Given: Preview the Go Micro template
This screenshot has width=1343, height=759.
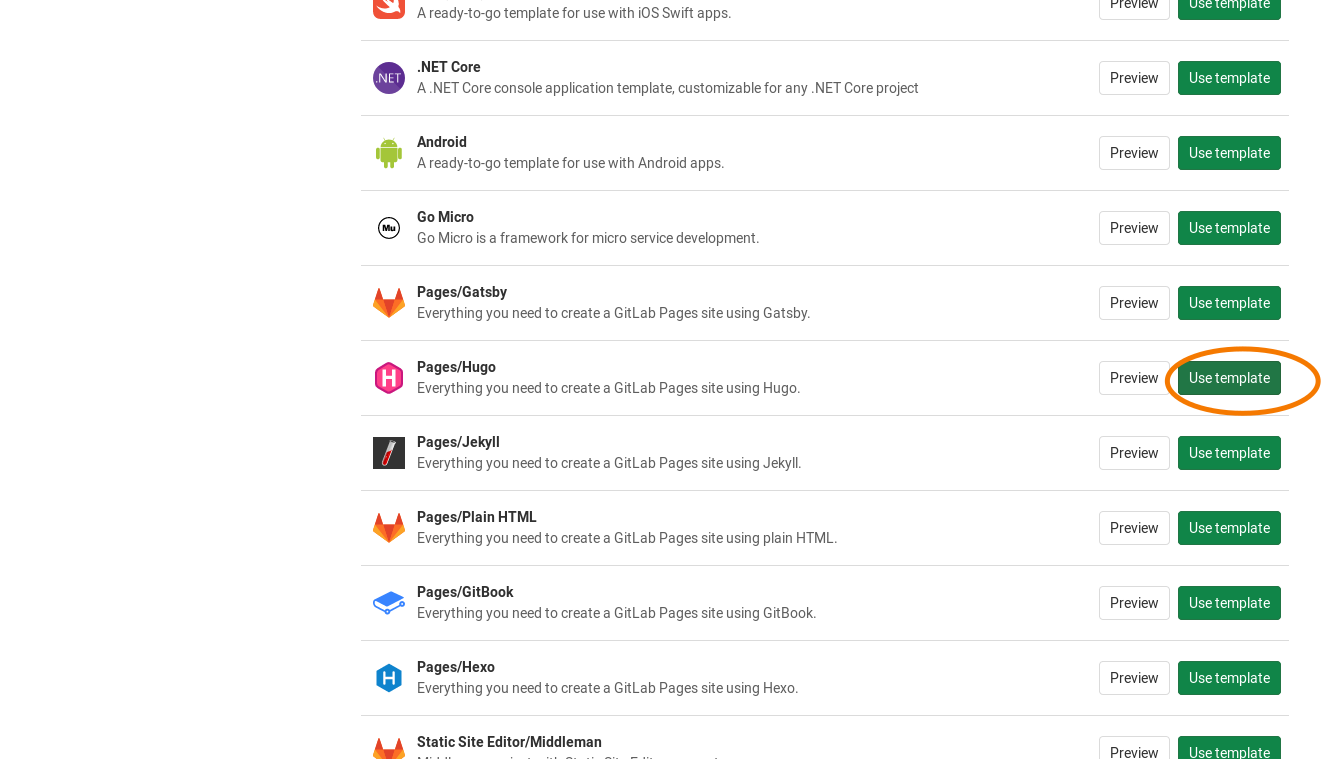Looking at the screenshot, I should pyautogui.click(x=1134, y=228).
